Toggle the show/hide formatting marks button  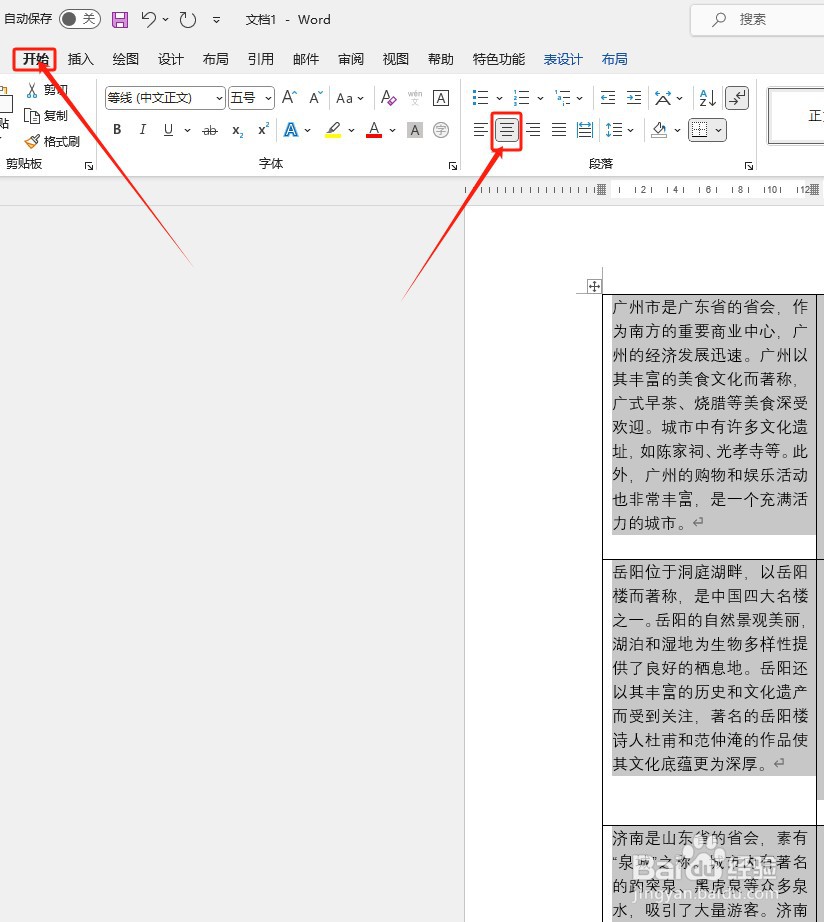(x=736, y=97)
